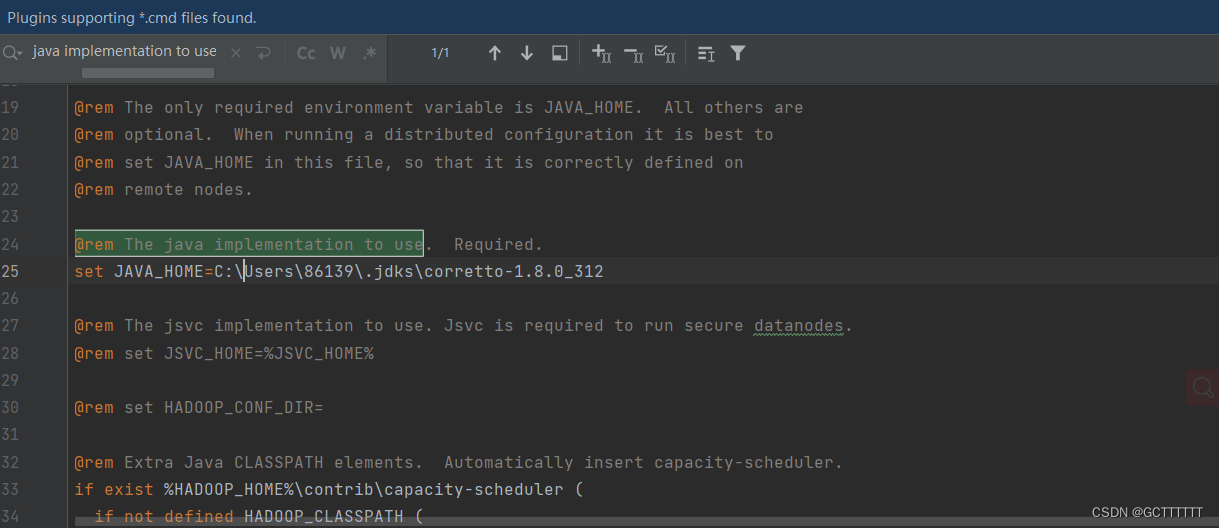The image size is (1219, 528).
Task: Click the New Line arrow icon in search field
Action: point(263,53)
